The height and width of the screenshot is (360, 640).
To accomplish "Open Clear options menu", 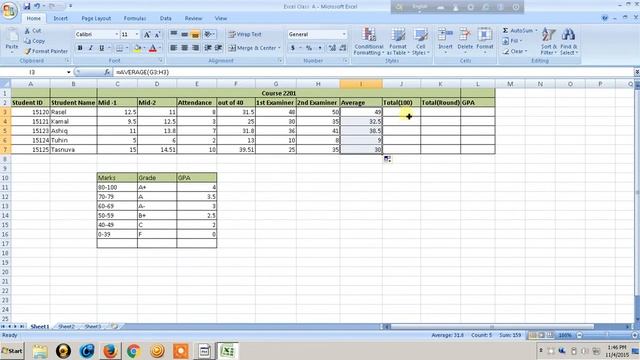I will pos(515,51).
